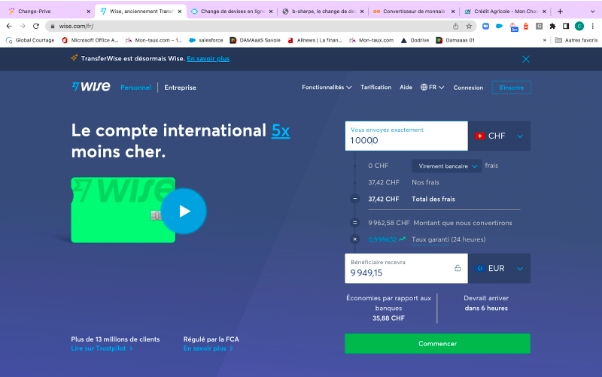
Task: Click the share icon in the address bar
Action: [x=455, y=26]
